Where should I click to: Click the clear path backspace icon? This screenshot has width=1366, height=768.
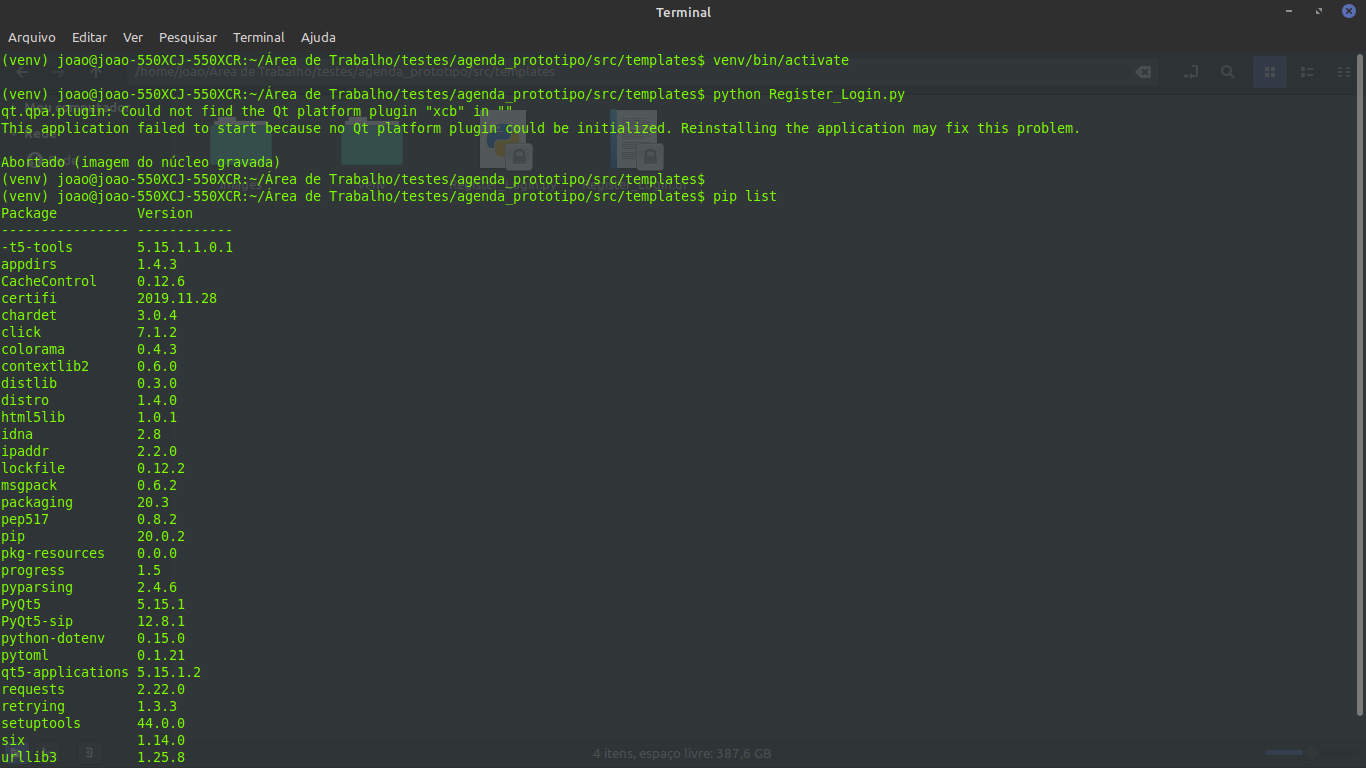click(1142, 72)
